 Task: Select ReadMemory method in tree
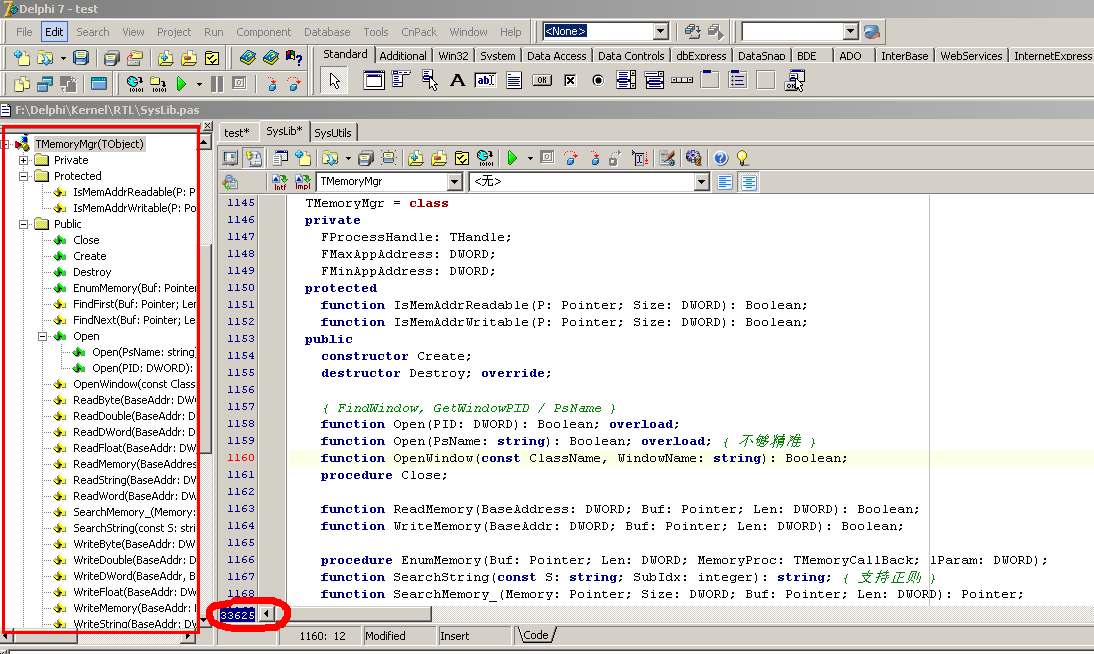[134, 464]
